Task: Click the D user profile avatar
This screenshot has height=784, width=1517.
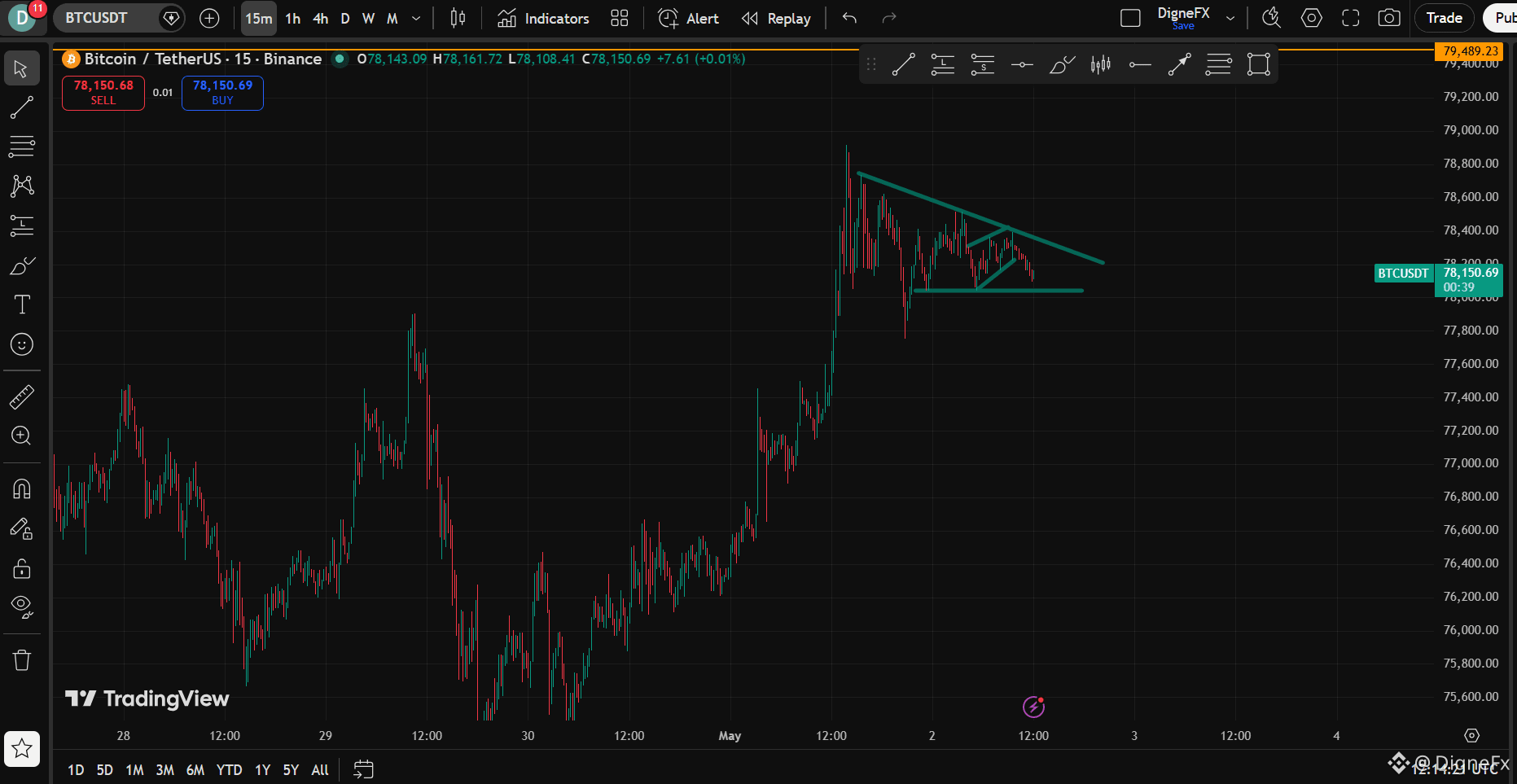Action: point(22,18)
